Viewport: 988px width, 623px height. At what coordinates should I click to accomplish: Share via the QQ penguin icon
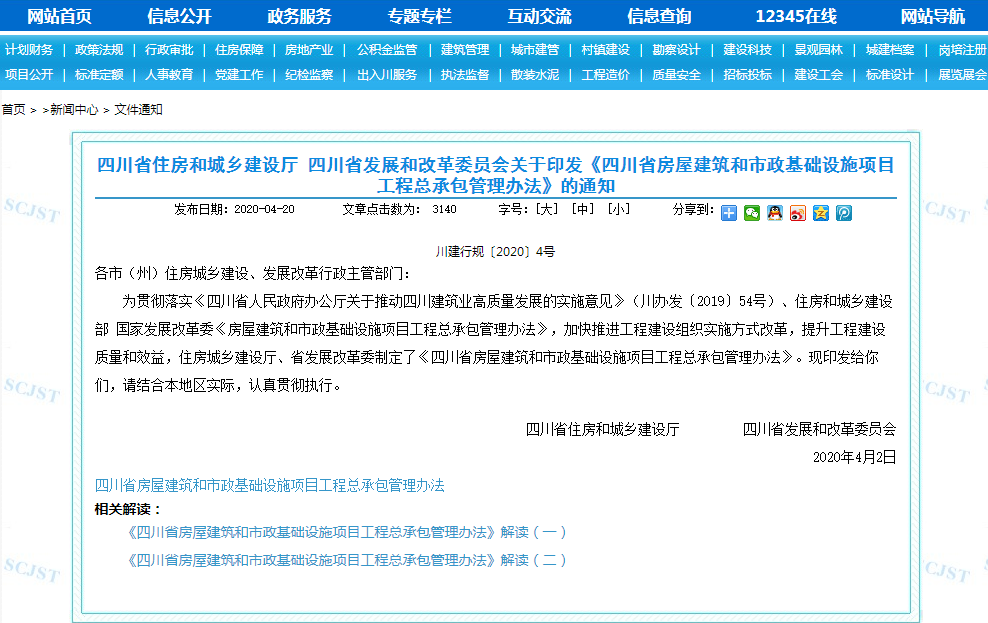(774, 212)
